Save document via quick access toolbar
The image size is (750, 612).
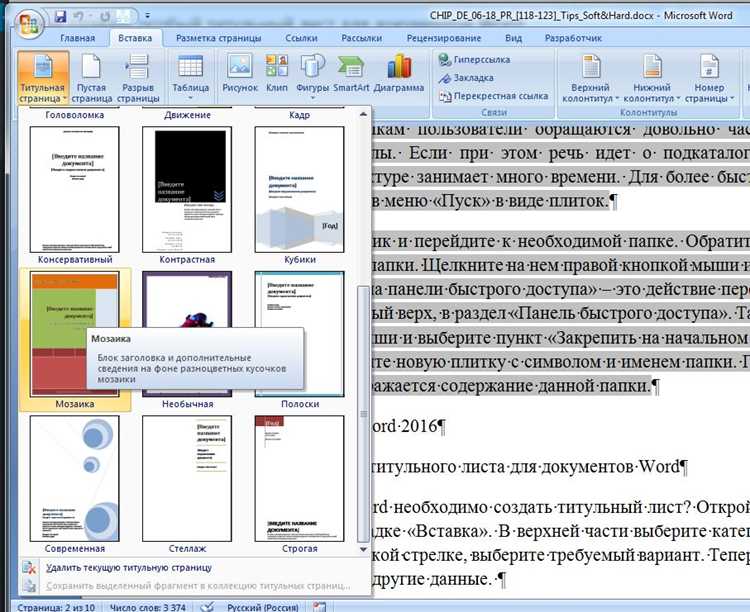pos(60,17)
